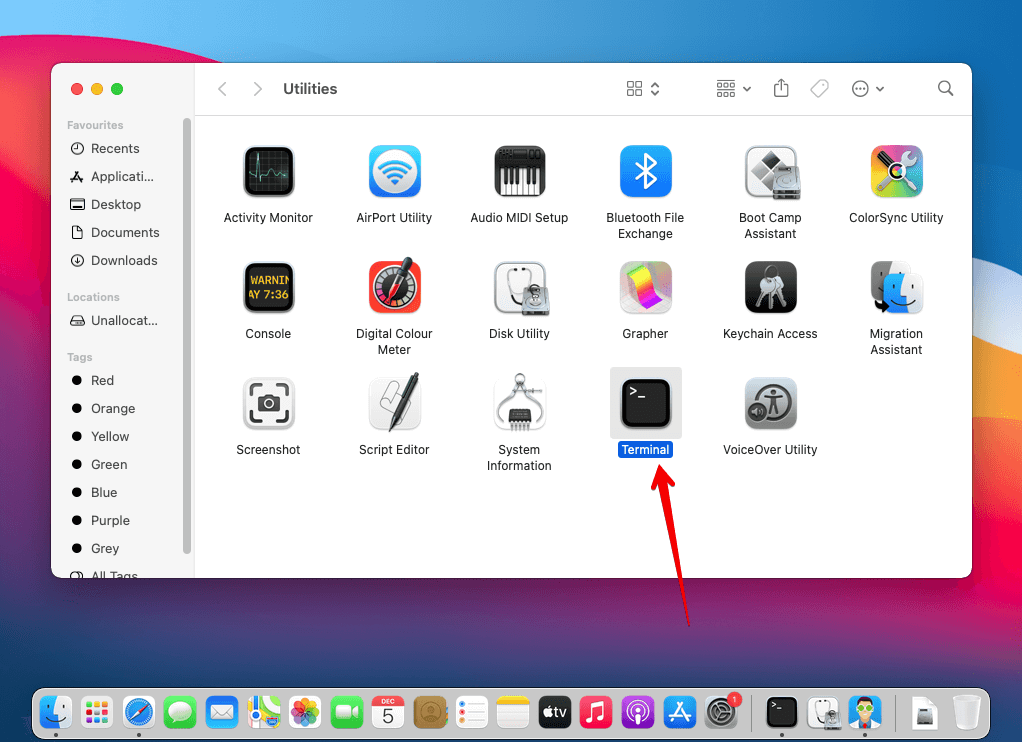The image size is (1022, 742).
Task: Select the VoiceOver Utility icon
Action: [770, 404]
